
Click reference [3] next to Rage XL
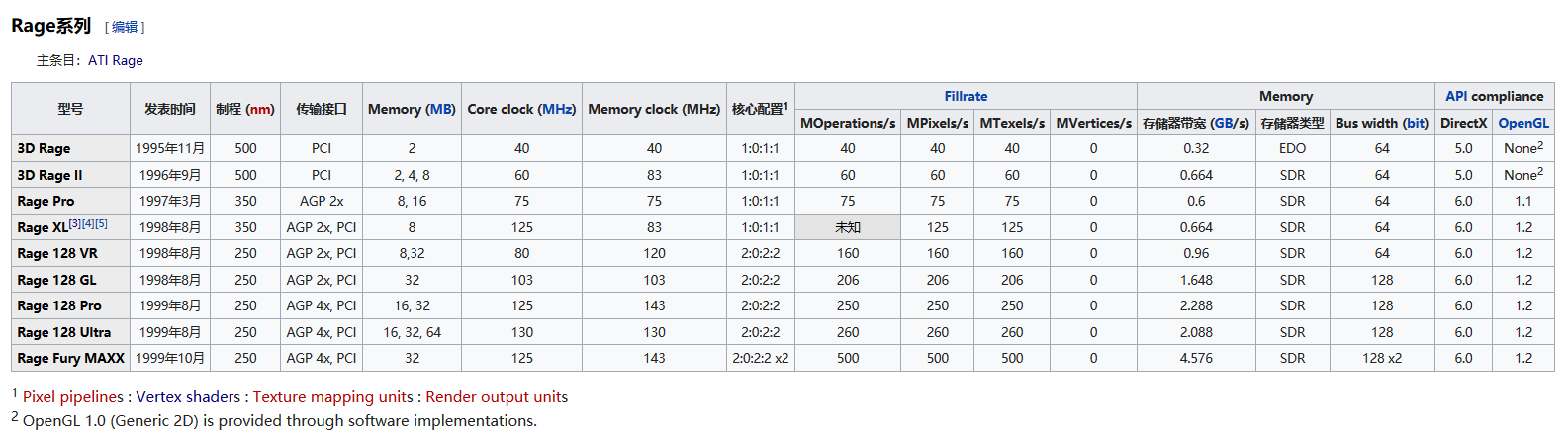[x=75, y=224]
